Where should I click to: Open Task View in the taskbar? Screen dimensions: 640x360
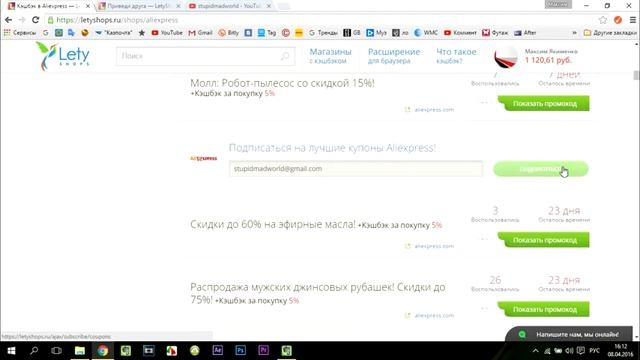[x=56, y=351]
